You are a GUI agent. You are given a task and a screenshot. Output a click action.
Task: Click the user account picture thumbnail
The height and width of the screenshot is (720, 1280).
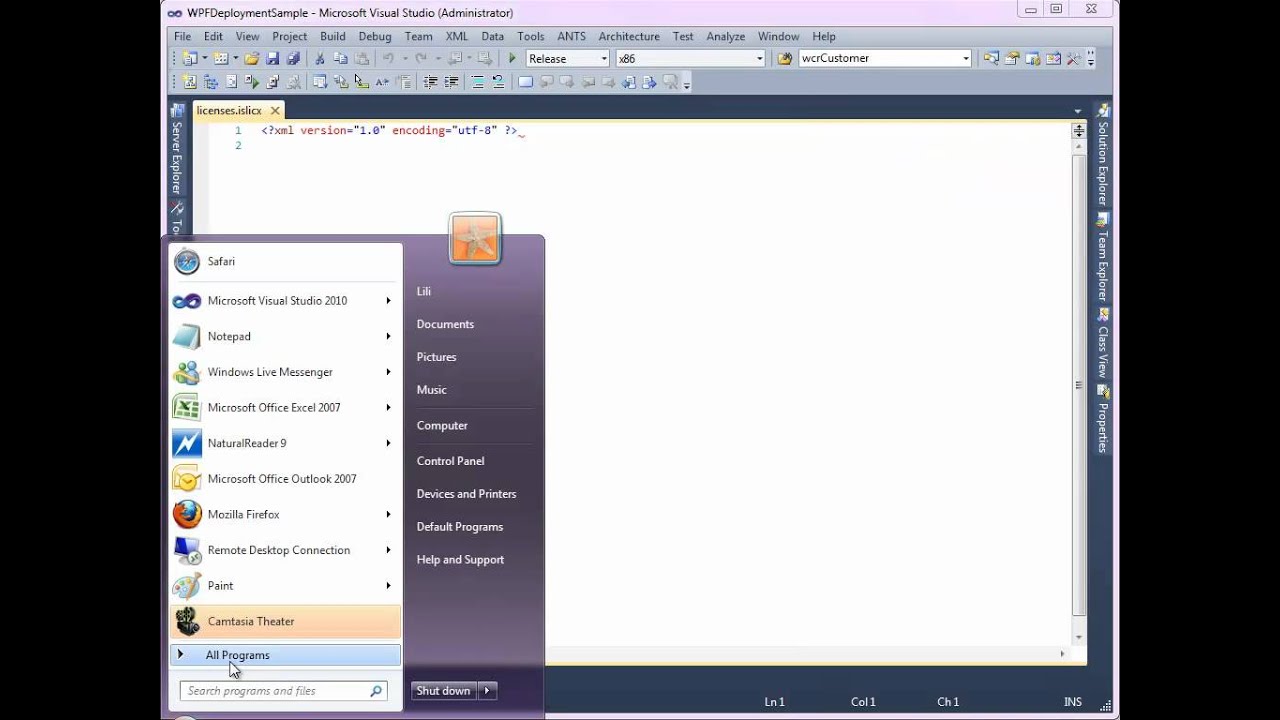point(475,238)
